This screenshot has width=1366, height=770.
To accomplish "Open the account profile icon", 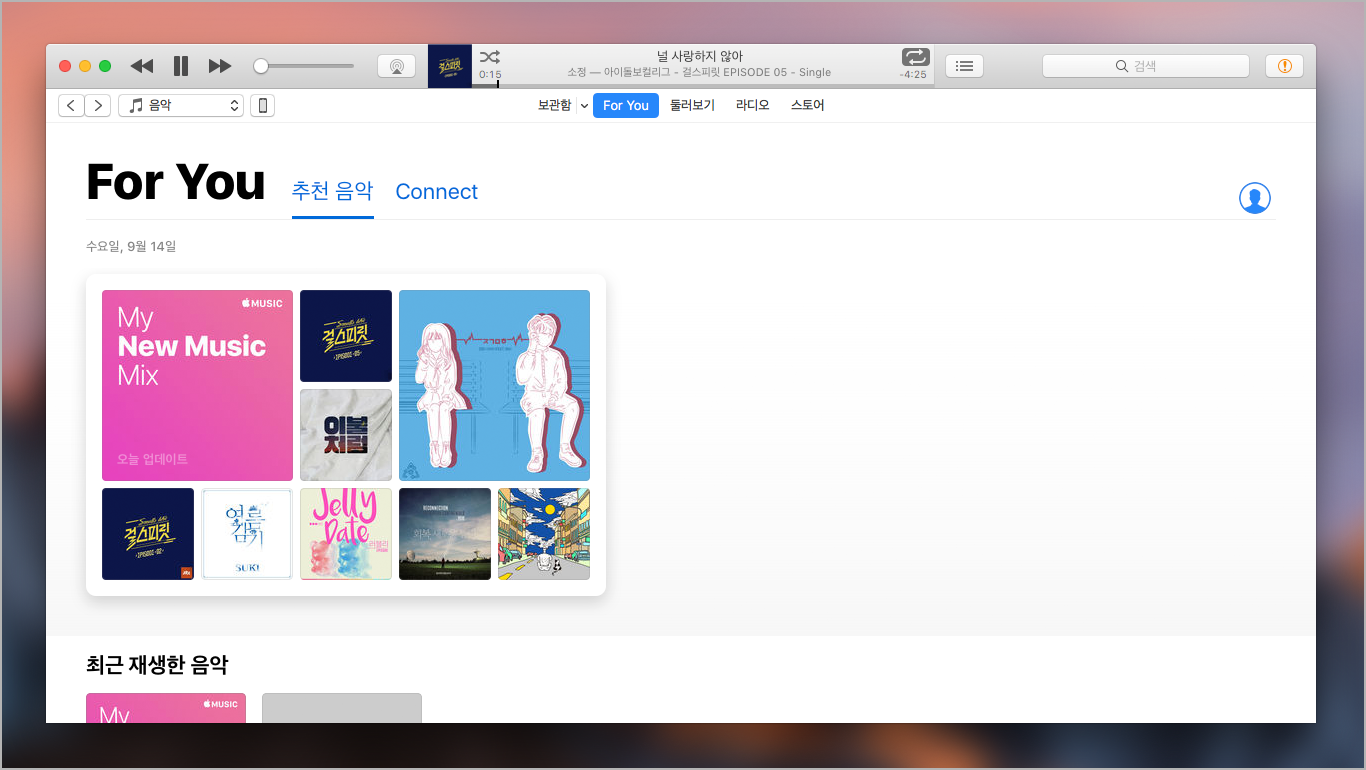I will click(x=1254, y=198).
